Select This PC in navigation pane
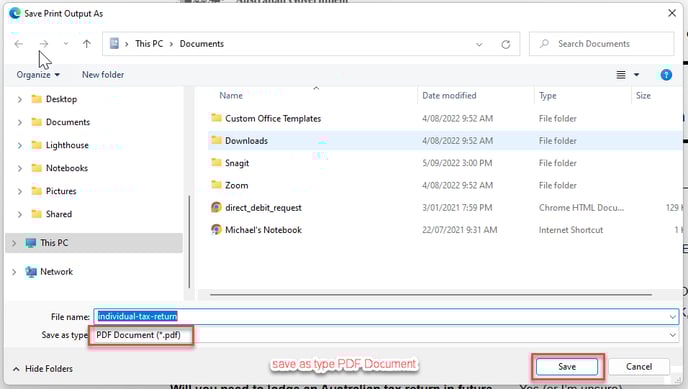The image size is (688, 389). tap(94, 243)
